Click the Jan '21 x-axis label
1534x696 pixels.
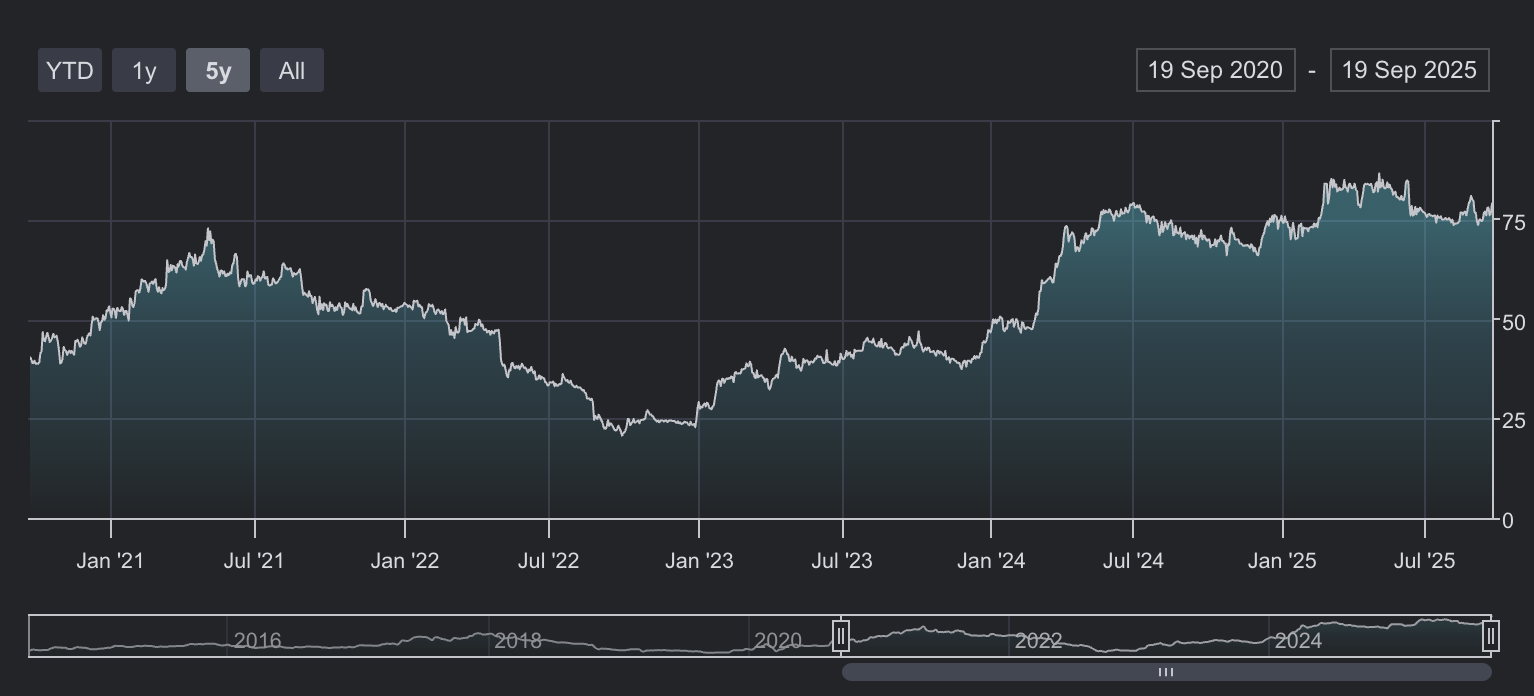110,561
